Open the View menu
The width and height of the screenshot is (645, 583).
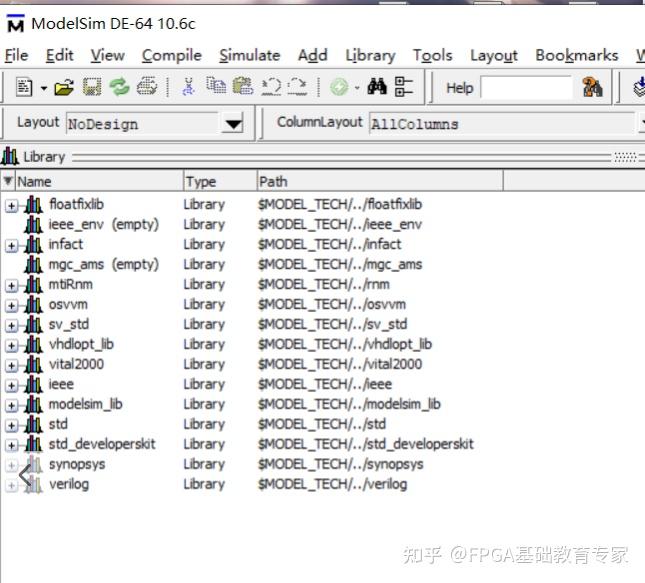tap(107, 55)
